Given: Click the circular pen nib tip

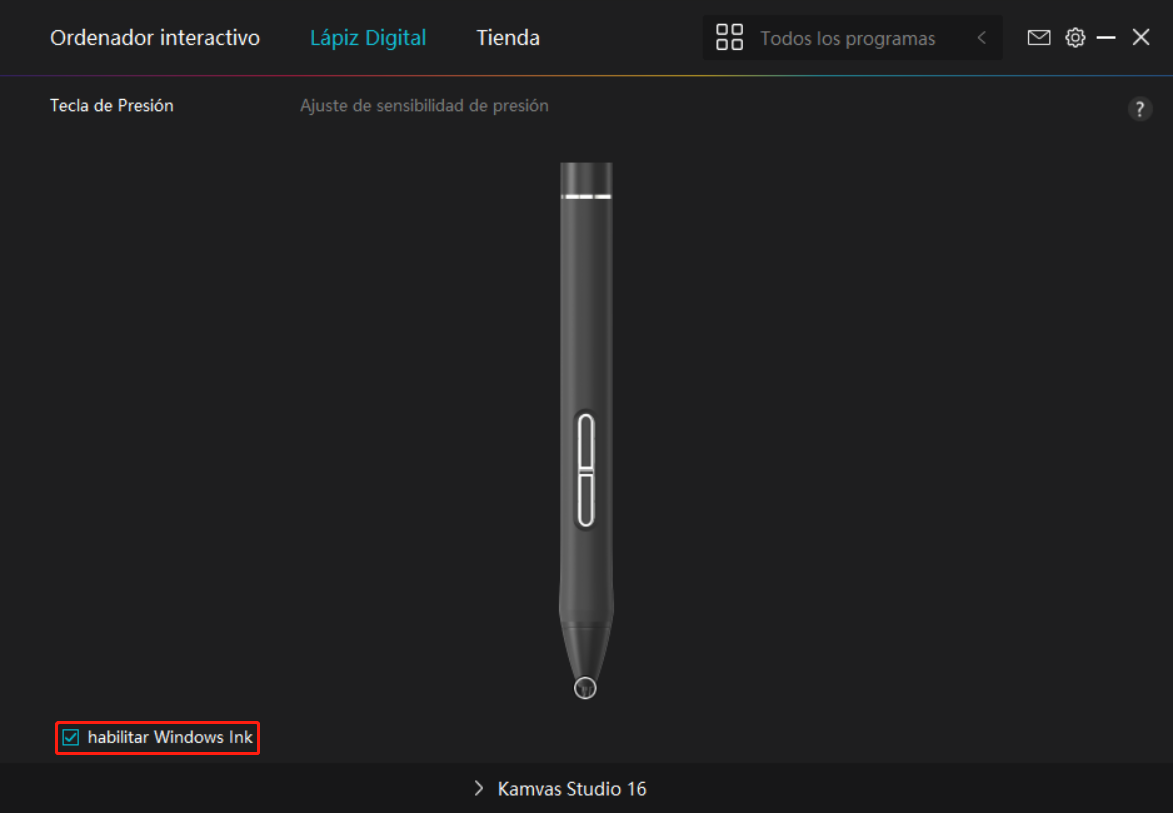Looking at the screenshot, I should (585, 688).
